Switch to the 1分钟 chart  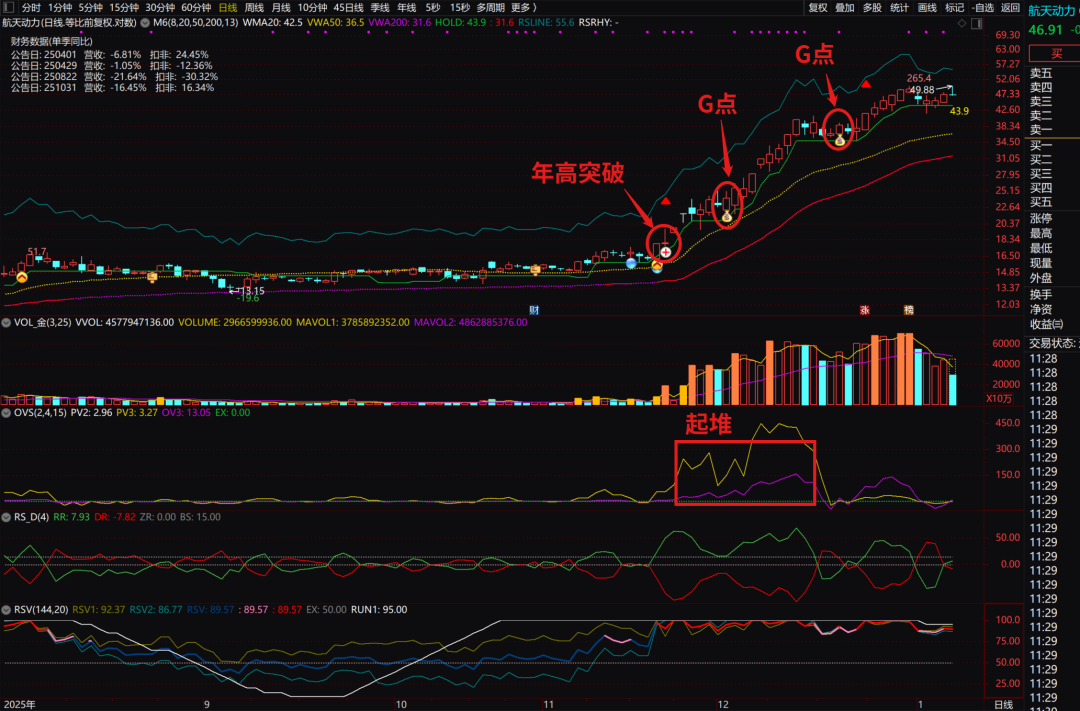[x=60, y=8]
